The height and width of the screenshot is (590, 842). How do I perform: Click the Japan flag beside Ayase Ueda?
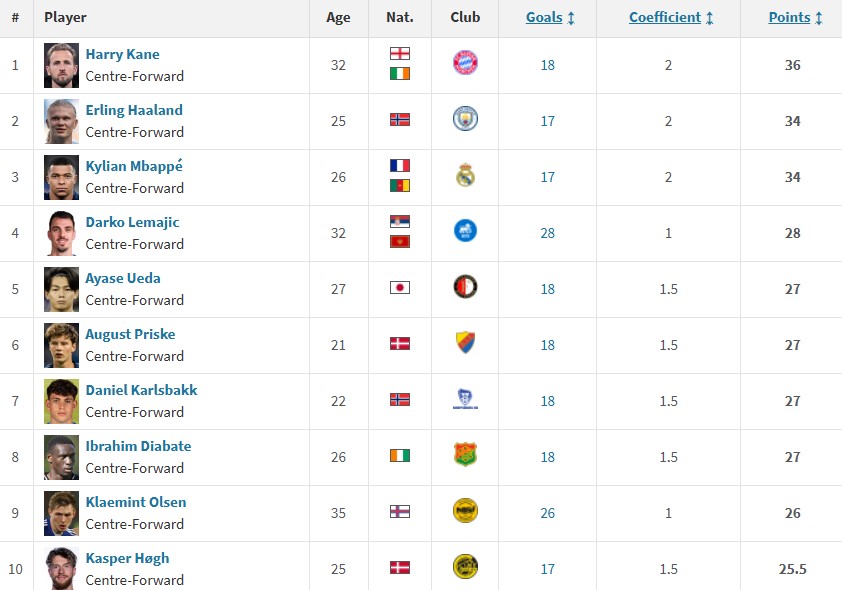coord(400,288)
